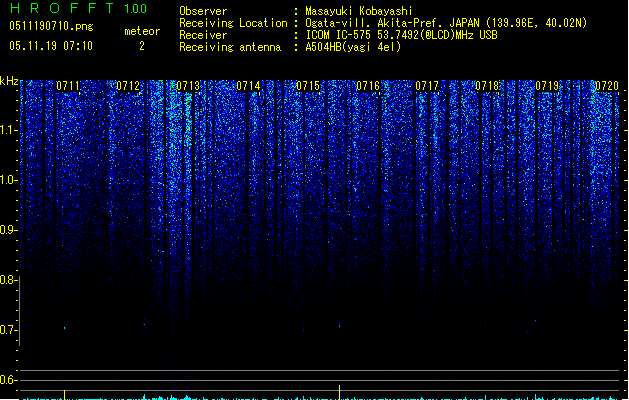Click the 0717 time marker
629x400 pixels.
427,86
